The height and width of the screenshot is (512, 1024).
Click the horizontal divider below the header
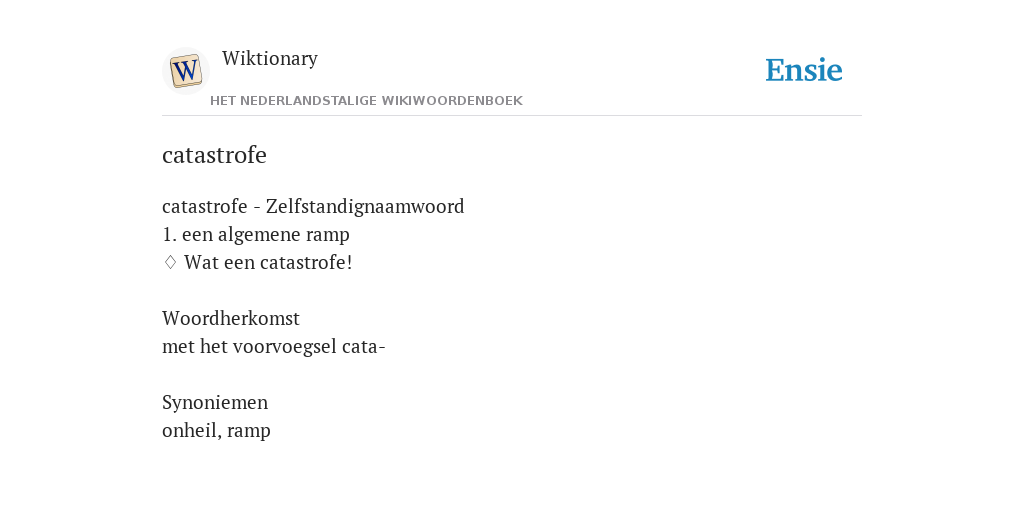click(x=512, y=116)
